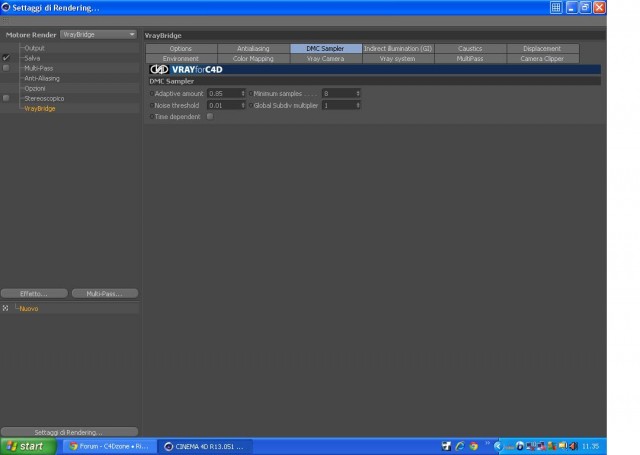Click the Global Subdiv multiplier spinner arrows

pyautogui.click(x=358, y=105)
